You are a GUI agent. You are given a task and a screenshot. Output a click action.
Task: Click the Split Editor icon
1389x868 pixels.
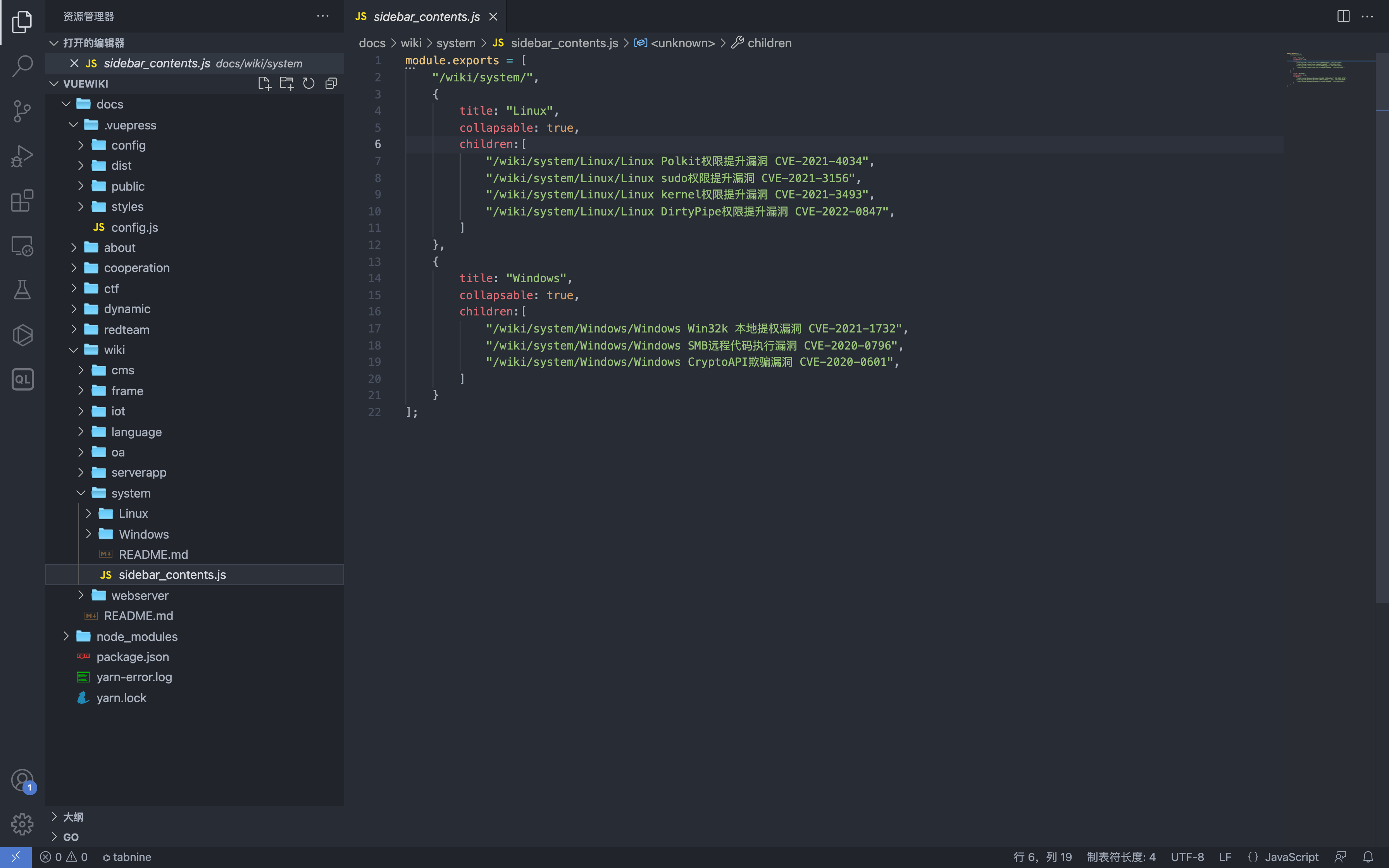click(x=1343, y=17)
